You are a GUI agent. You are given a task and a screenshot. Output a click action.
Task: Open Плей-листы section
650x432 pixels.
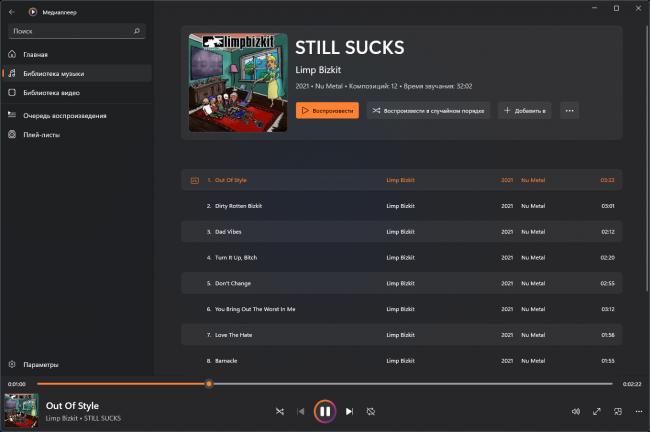coord(77,134)
